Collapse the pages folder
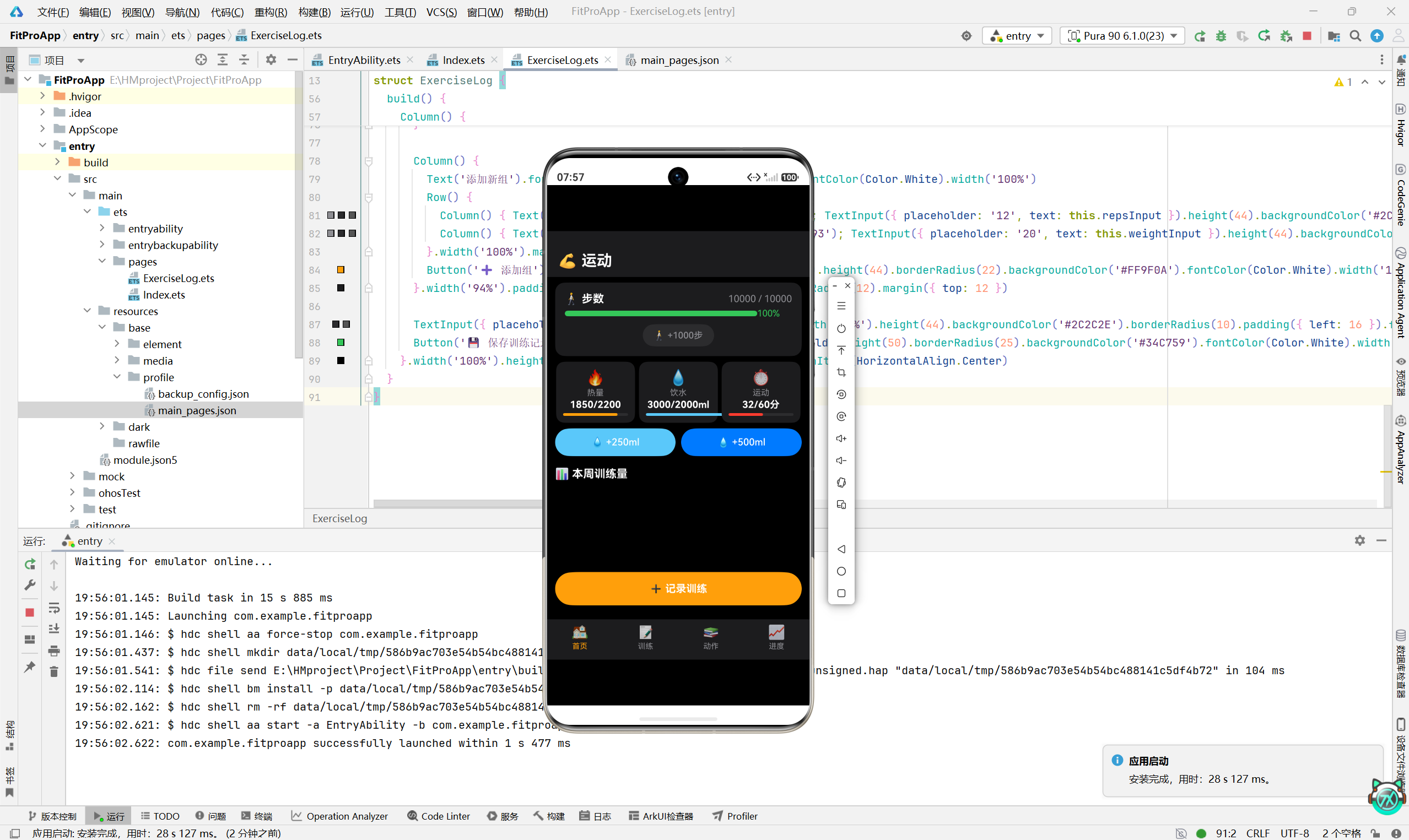This screenshot has width=1409, height=840. 102,262
